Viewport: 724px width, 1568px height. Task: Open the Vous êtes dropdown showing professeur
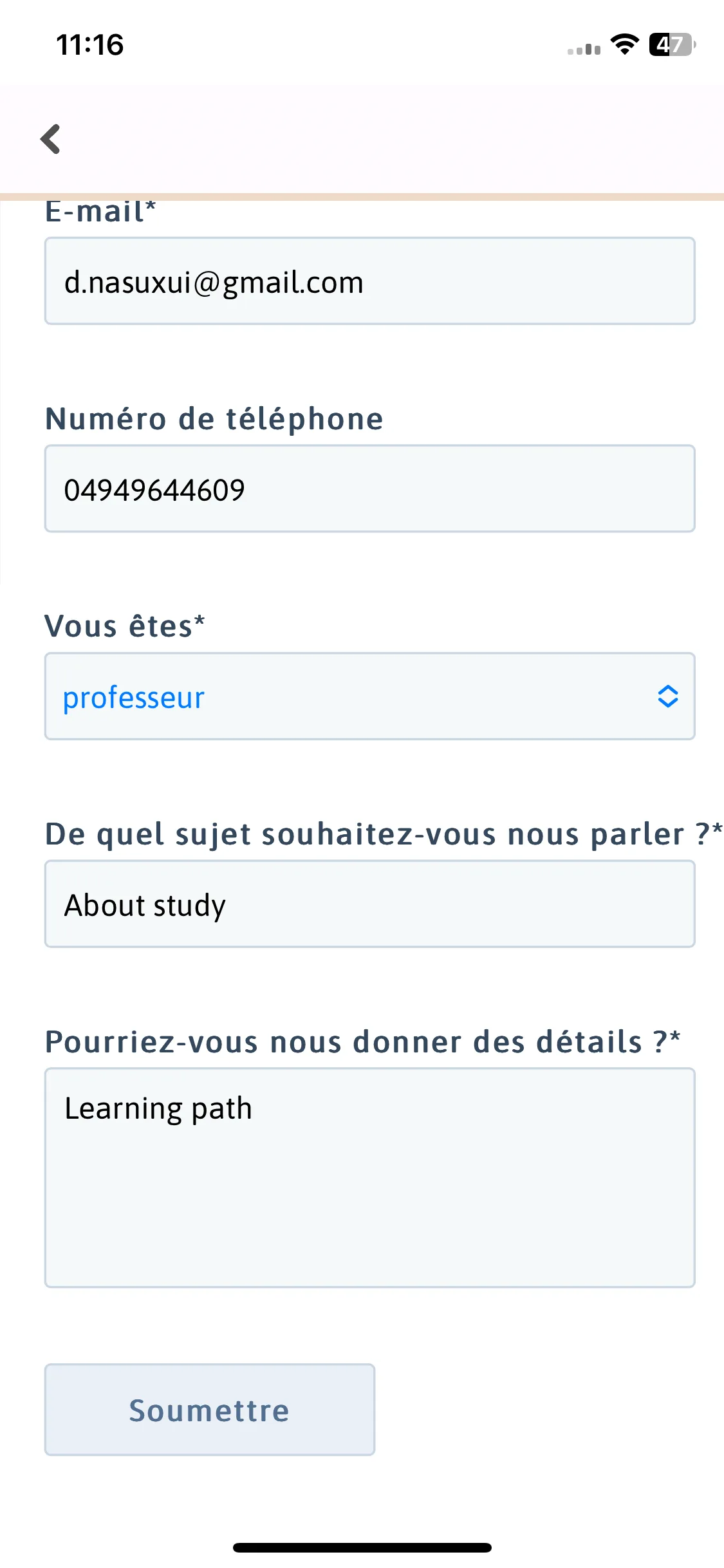pyautogui.click(x=369, y=696)
